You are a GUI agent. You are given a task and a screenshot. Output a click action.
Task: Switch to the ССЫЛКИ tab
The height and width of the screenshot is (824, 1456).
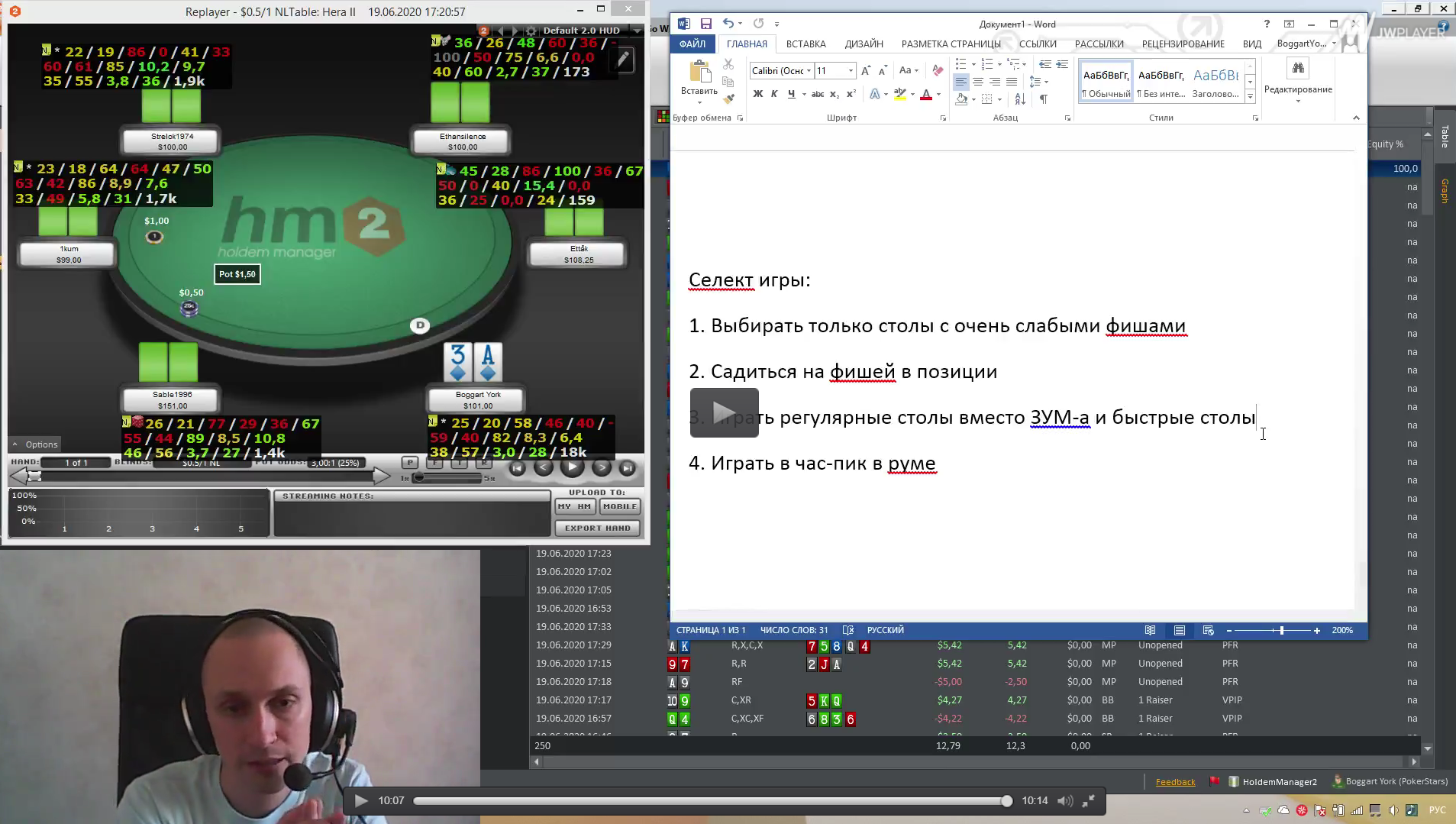coord(1038,44)
